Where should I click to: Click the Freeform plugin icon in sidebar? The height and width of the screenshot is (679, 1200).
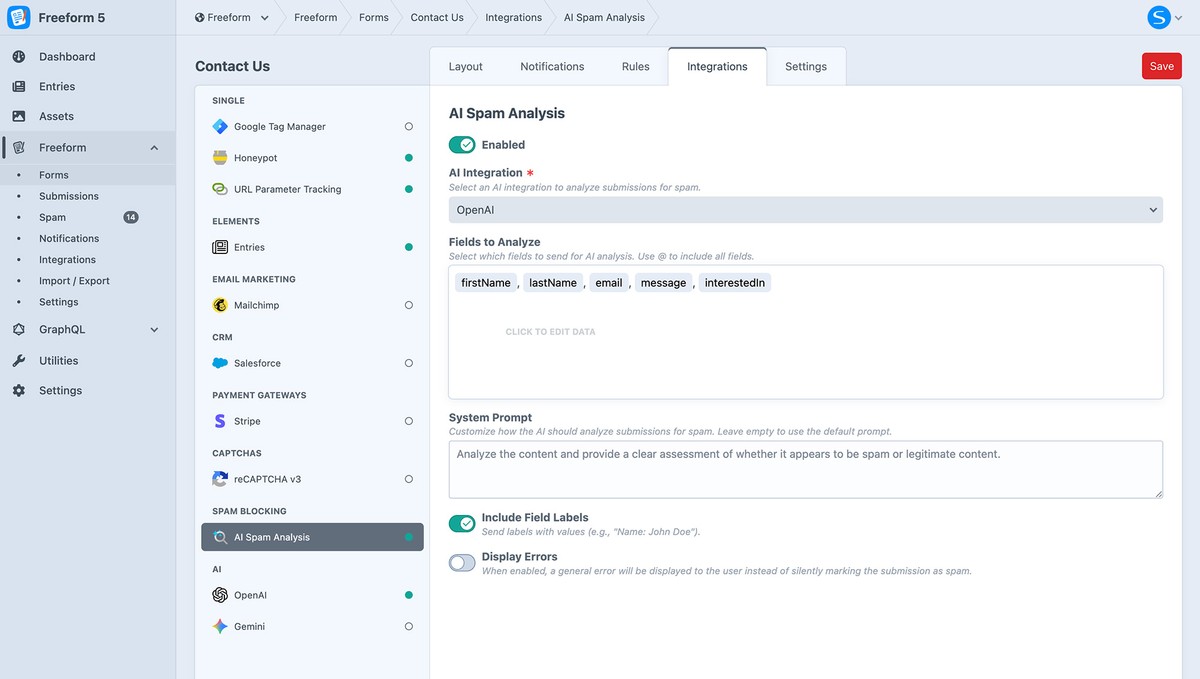pos(19,148)
